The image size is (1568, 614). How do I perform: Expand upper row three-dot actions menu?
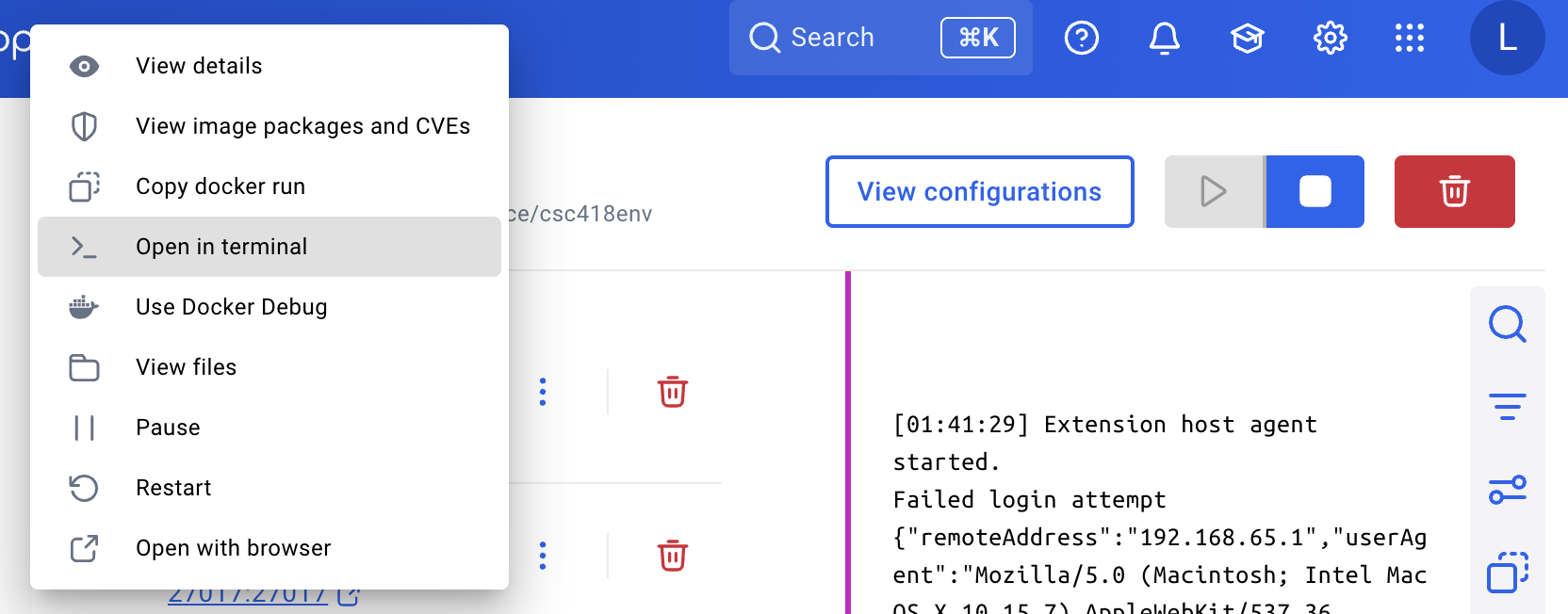(543, 392)
